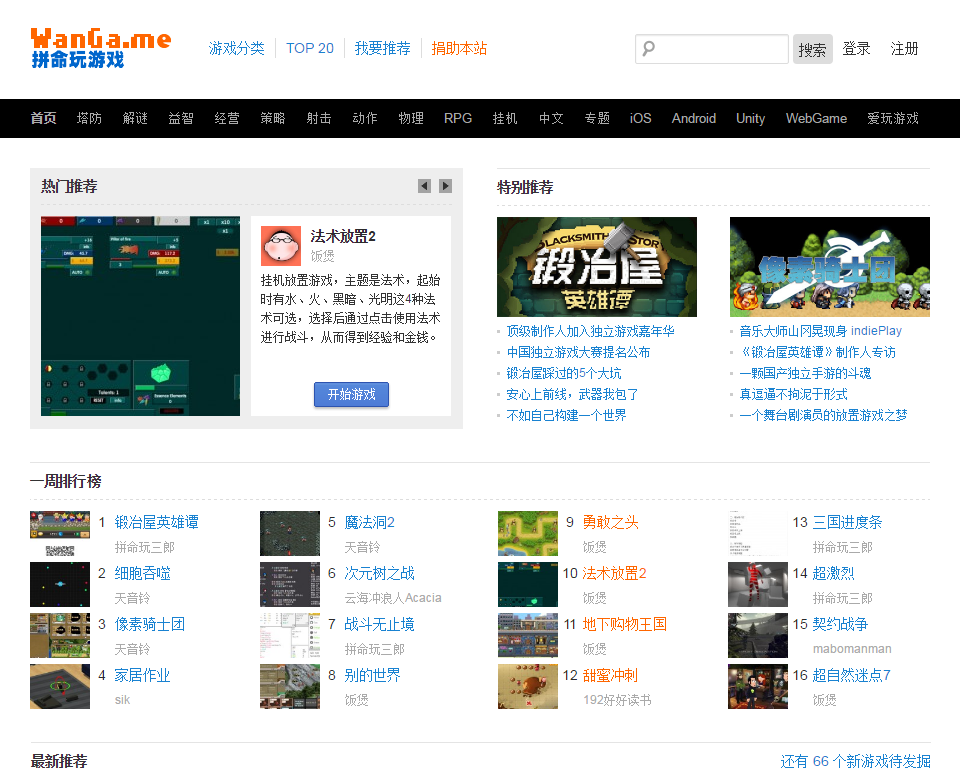Click the WanGa.me site logo
The width and height of the screenshot is (960, 773).
[100, 48]
